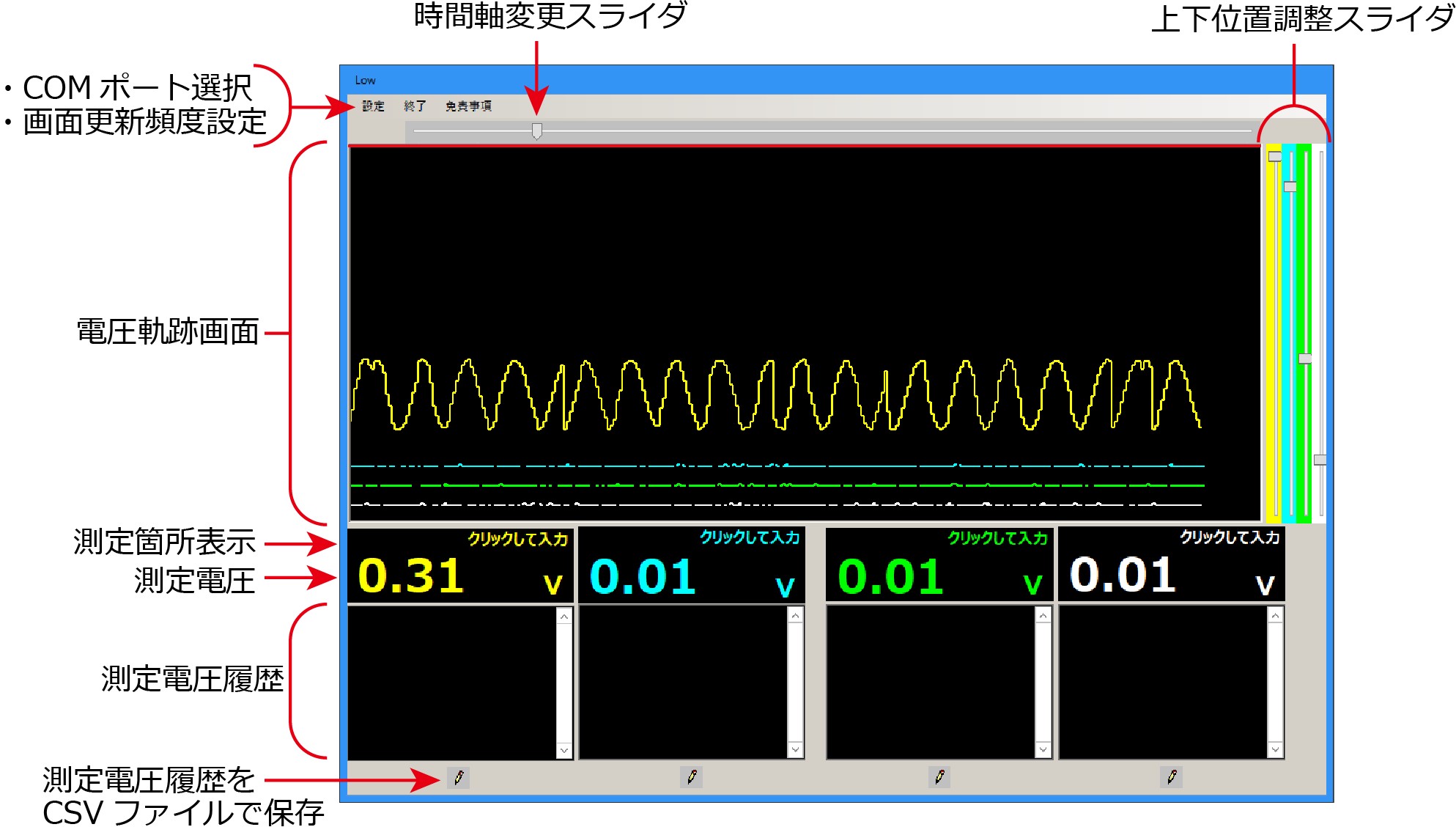Click the white クリックして入力 label
Image resolution: width=1456 pixels, height=838 pixels.
tap(1230, 537)
